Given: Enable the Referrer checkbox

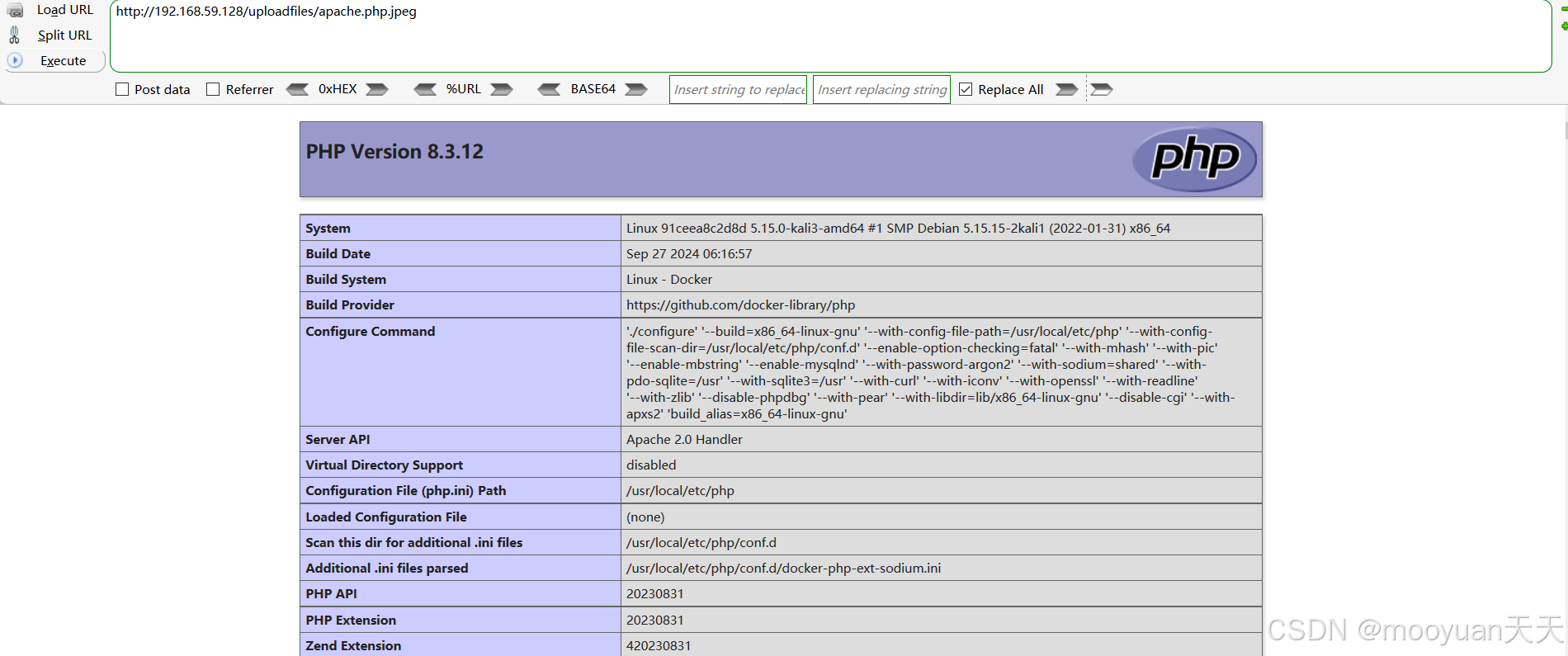Looking at the screenshot, I should [x=213, y=89].
